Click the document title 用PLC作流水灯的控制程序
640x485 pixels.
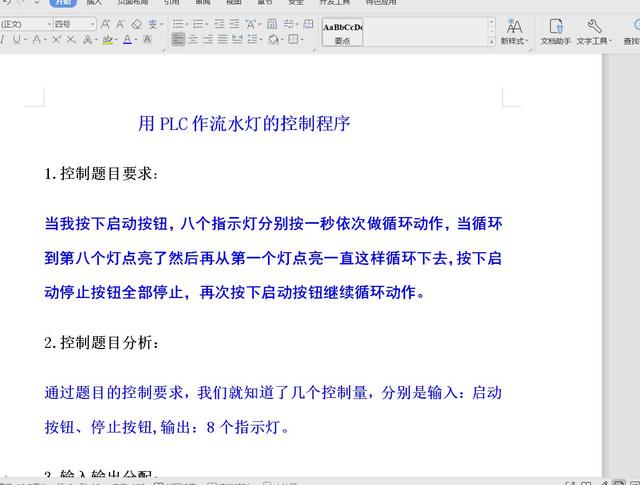coord(244,124)
